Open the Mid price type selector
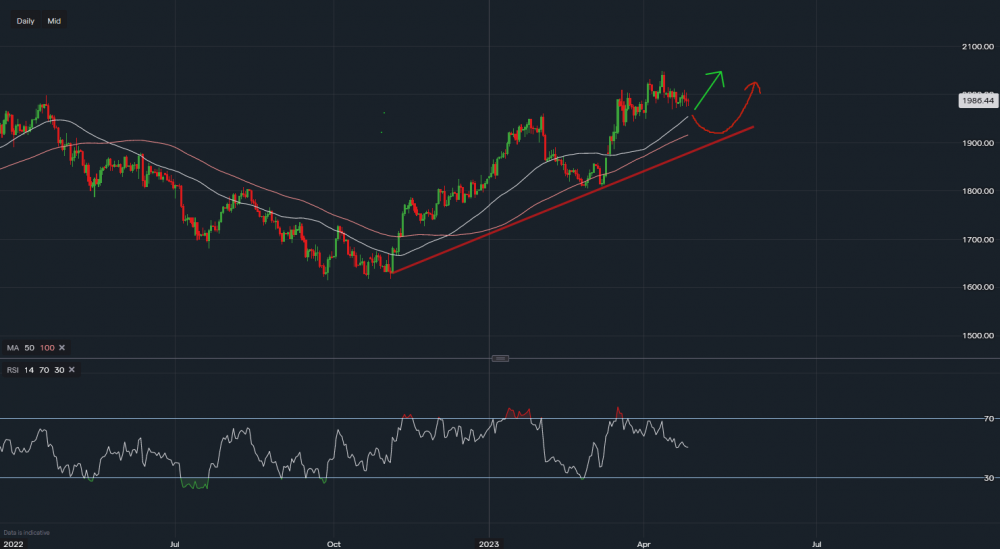 53,20
